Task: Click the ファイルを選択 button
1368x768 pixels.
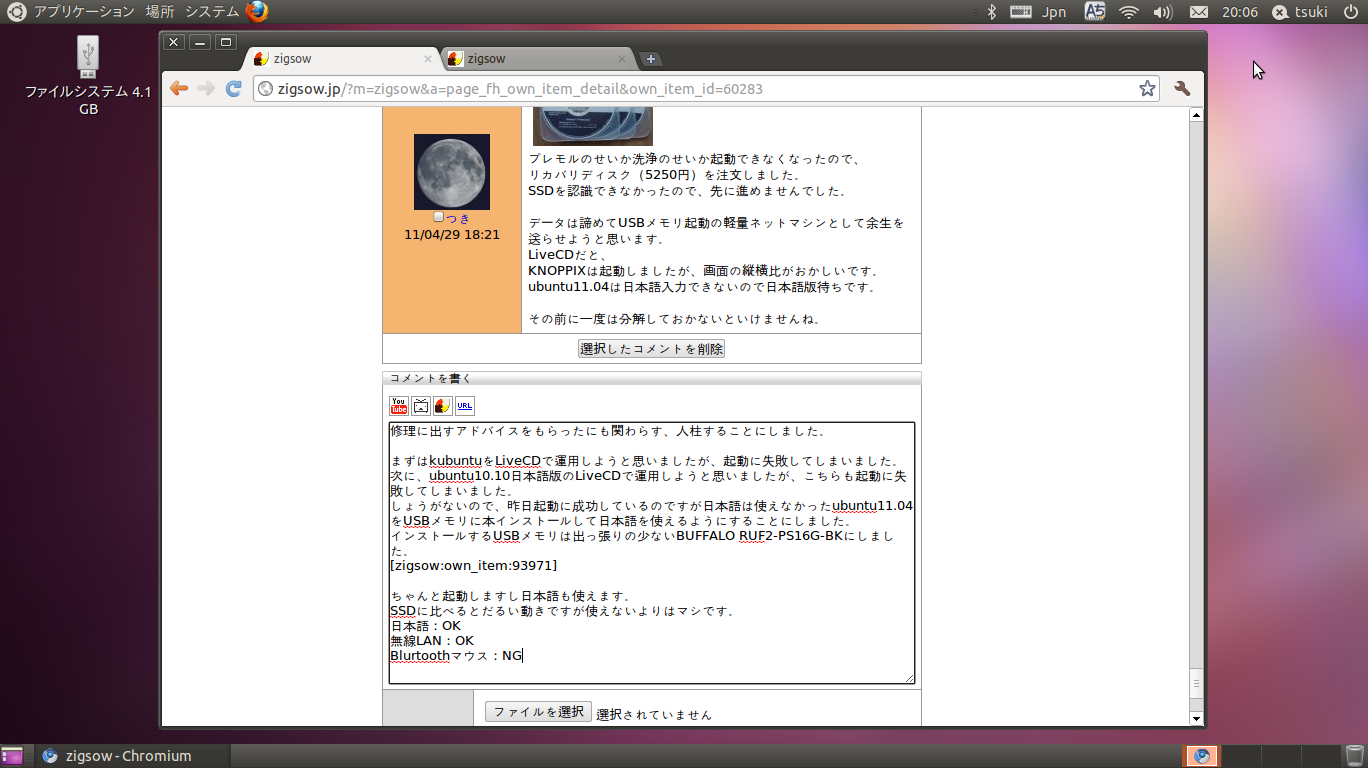Action: 538,712
